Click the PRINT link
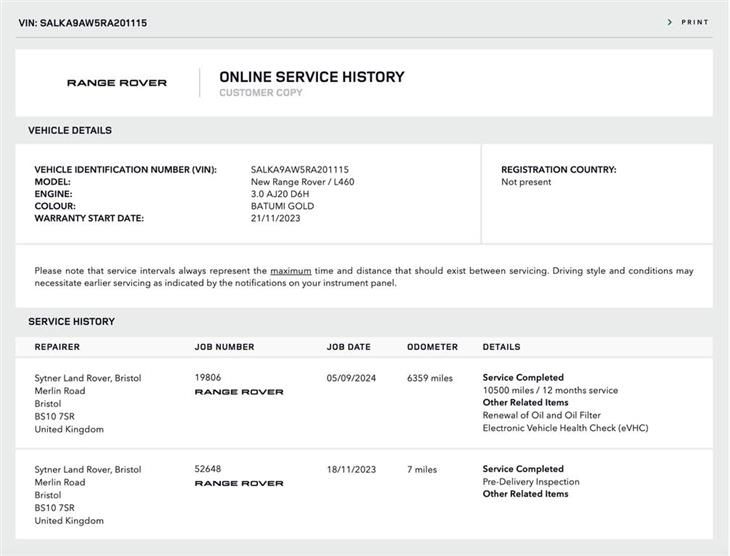The width and height of the screenshot is (730, 556). [695, 22]
